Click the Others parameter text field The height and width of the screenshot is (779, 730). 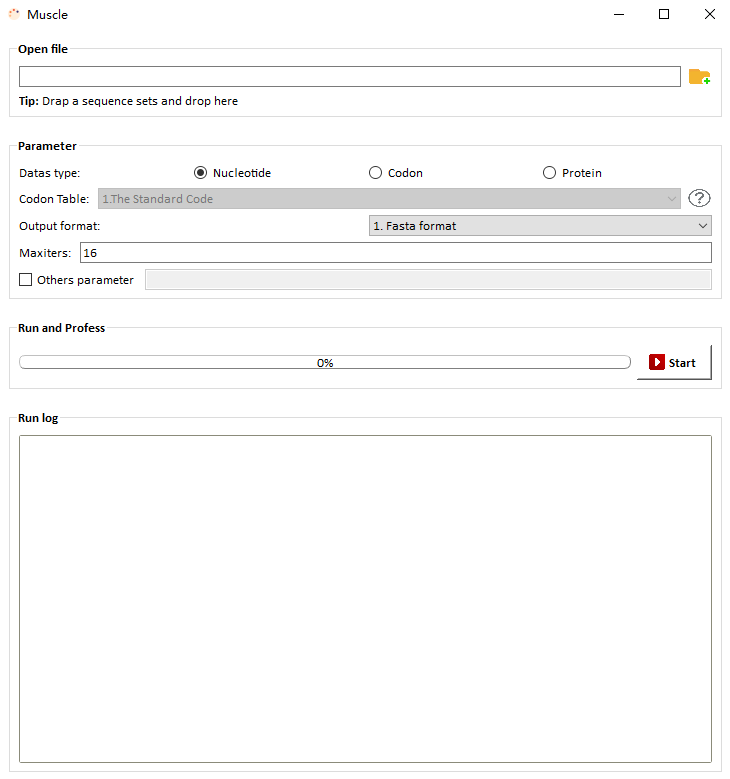(x=428, y=280)
